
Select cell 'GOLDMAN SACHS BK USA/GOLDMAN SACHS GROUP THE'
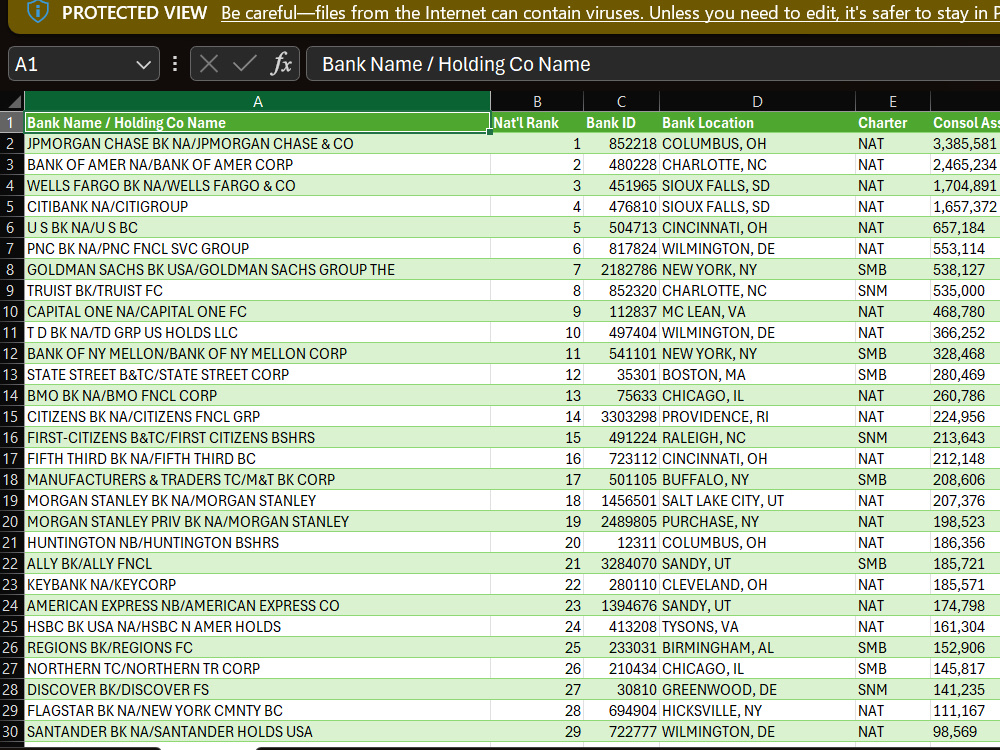coord(258,270)
